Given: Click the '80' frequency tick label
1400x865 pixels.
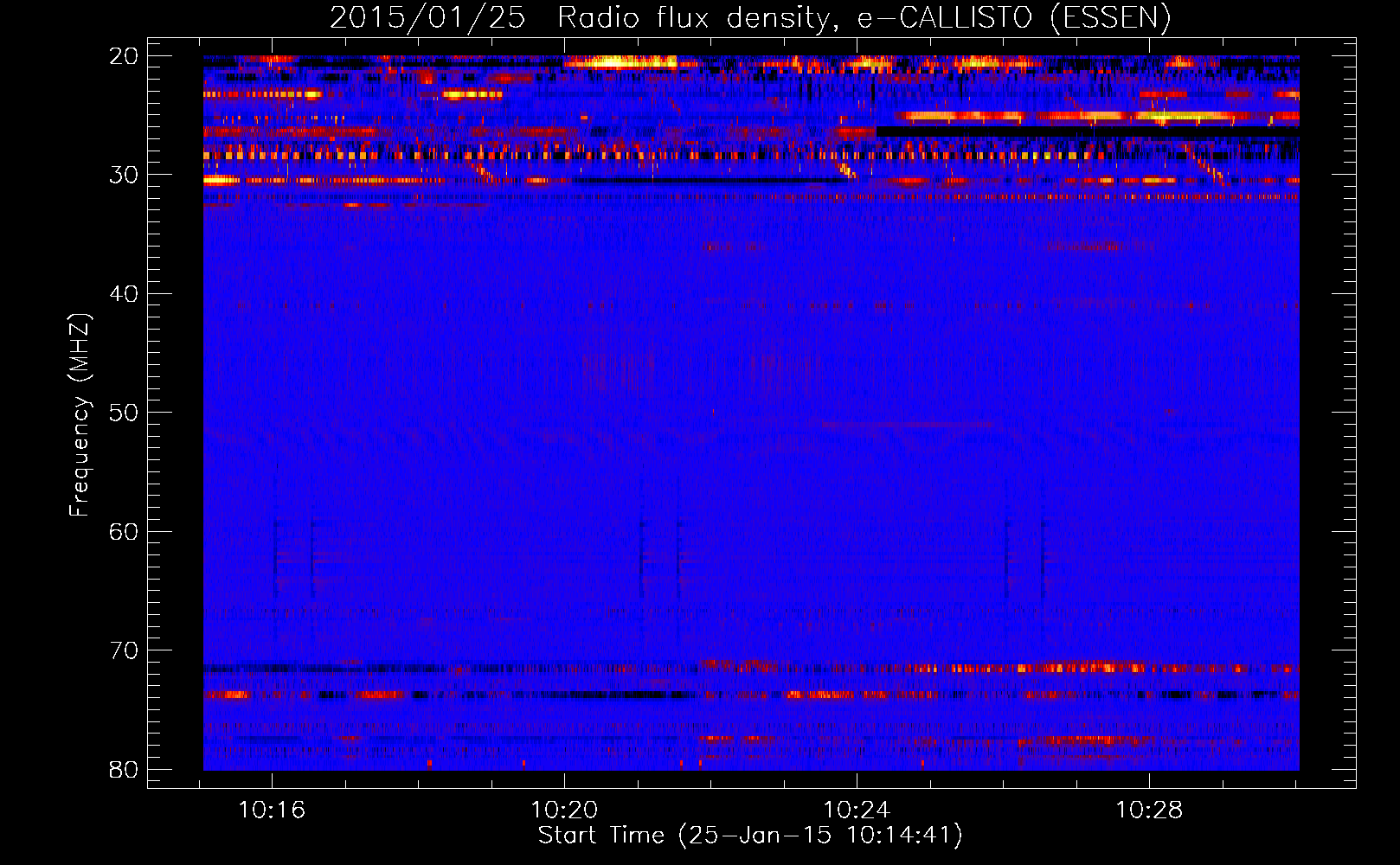Looking at the screenshot, I should point(124,769).
